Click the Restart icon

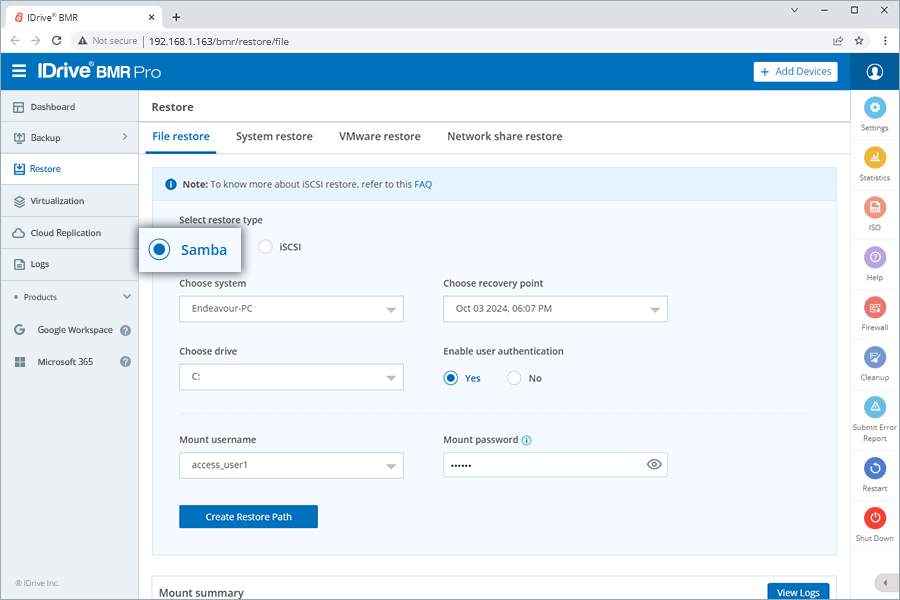click(x=874, y=468)
